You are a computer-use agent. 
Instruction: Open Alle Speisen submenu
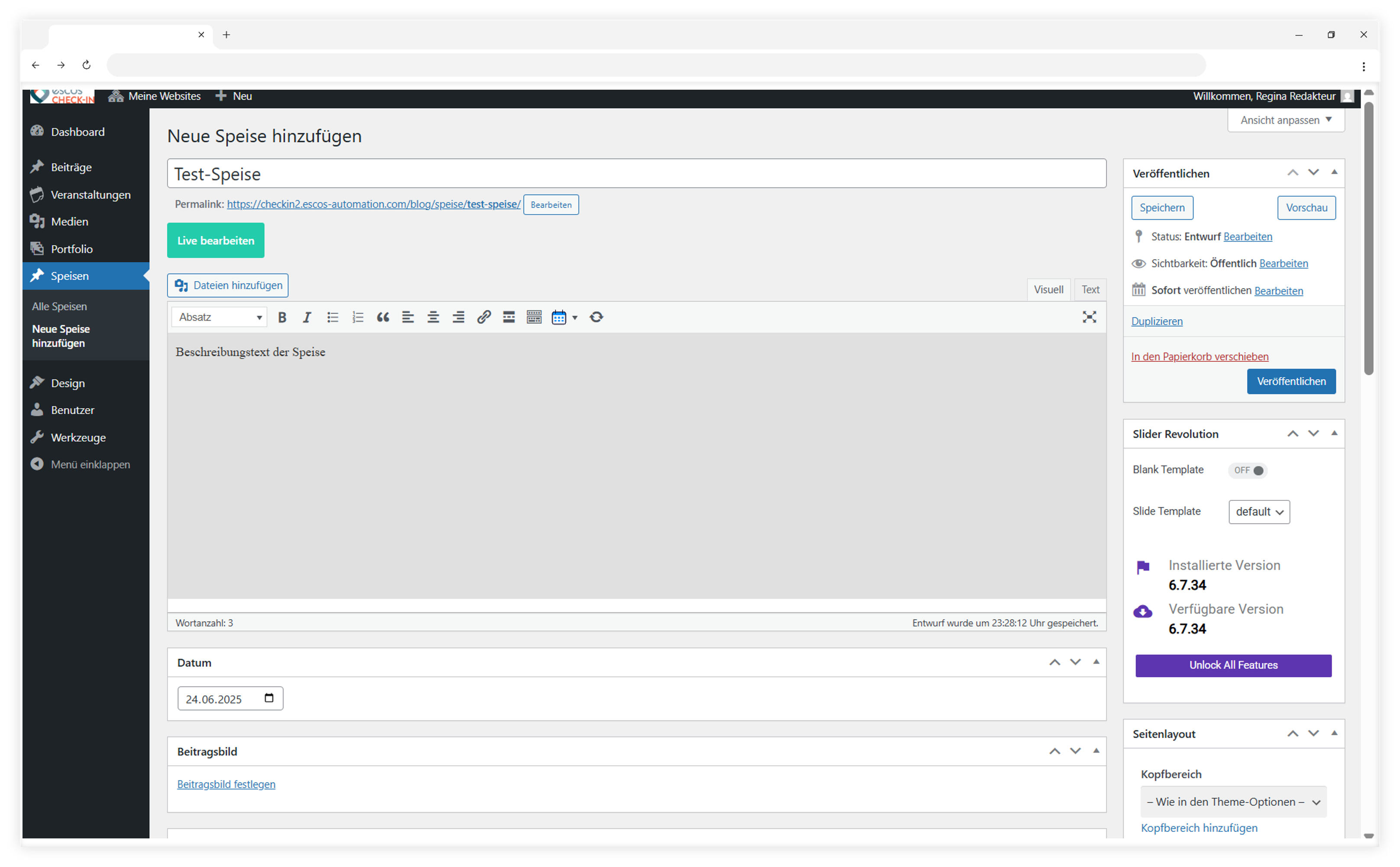click(60, 307)
